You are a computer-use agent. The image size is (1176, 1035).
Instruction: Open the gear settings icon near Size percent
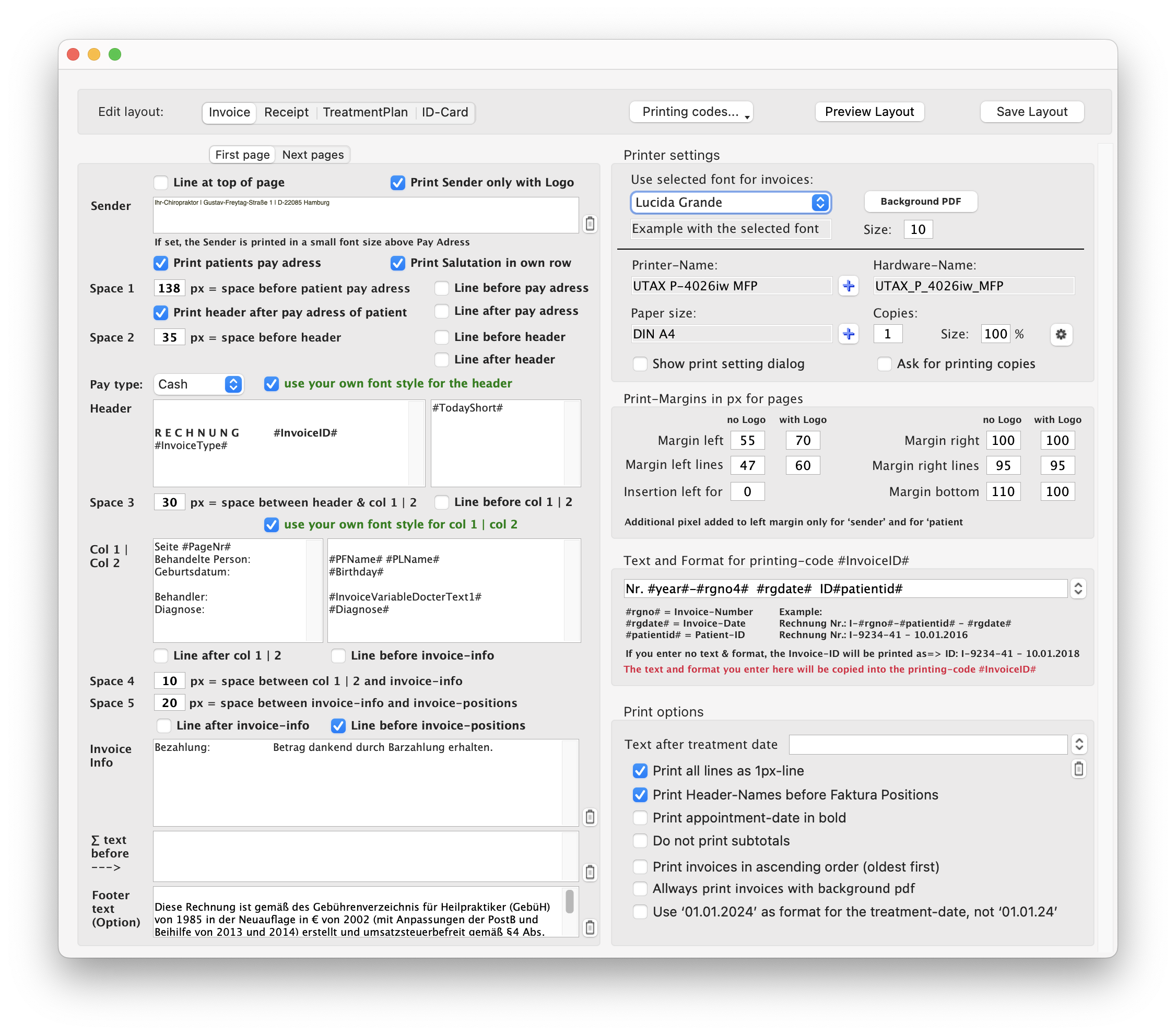click(x=1061, y=334)
